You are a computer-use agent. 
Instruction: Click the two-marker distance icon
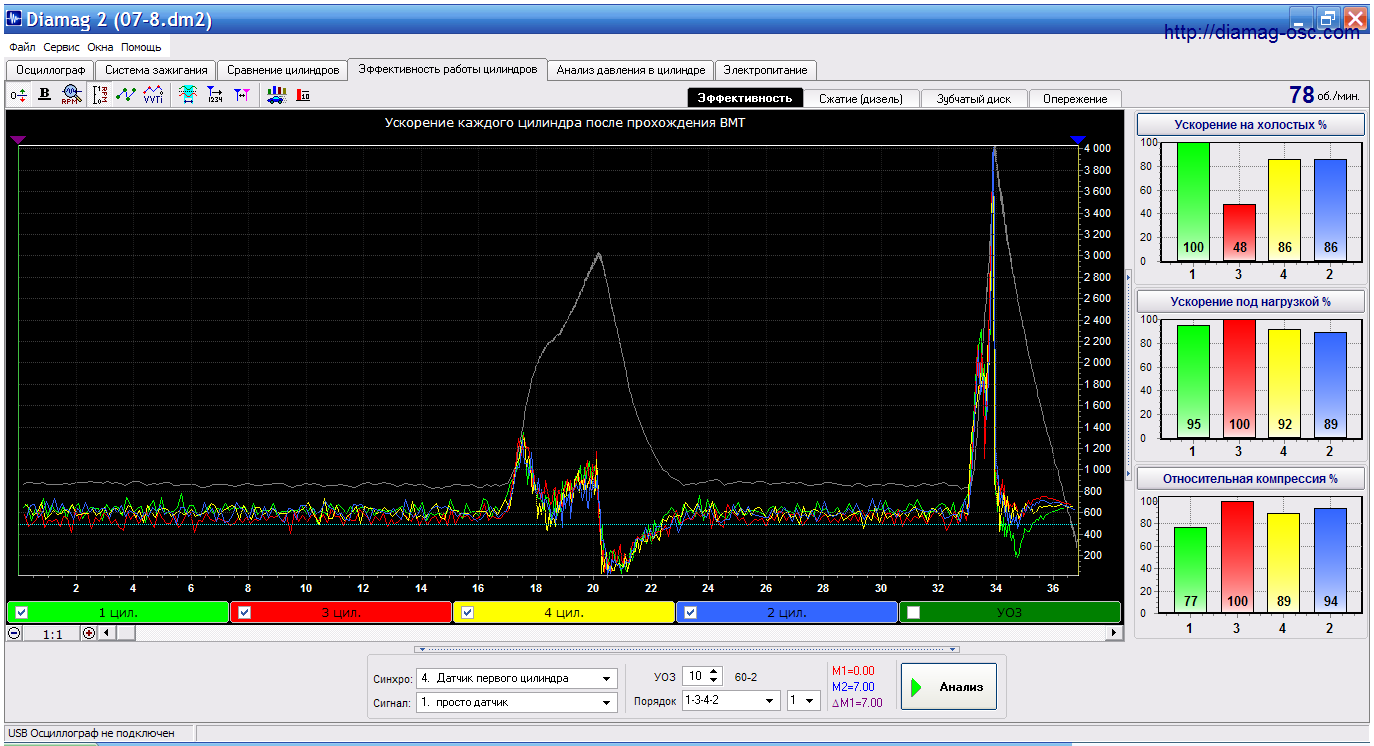click(x=241, y=94)
